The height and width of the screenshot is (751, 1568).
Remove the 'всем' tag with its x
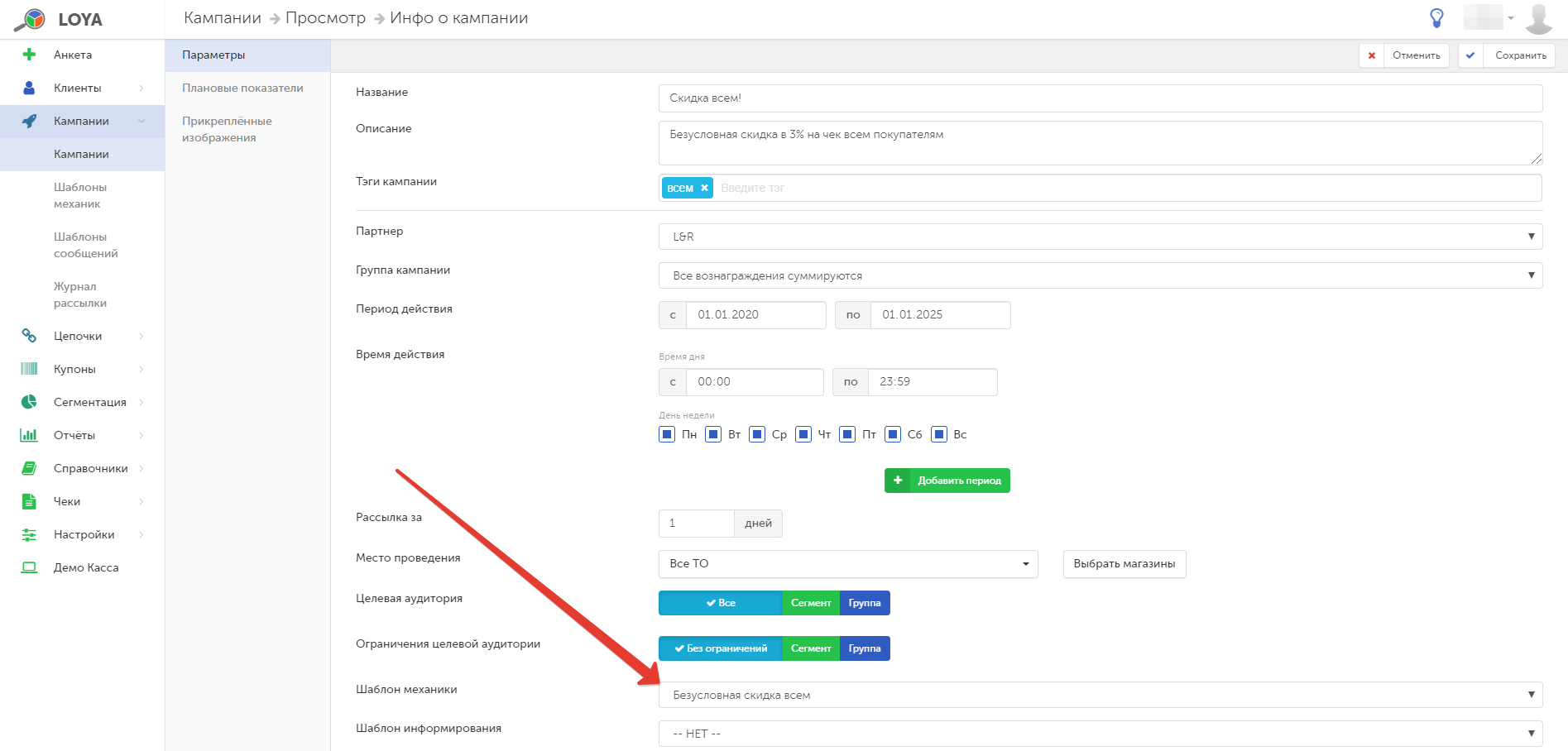(x=704, y=188)
